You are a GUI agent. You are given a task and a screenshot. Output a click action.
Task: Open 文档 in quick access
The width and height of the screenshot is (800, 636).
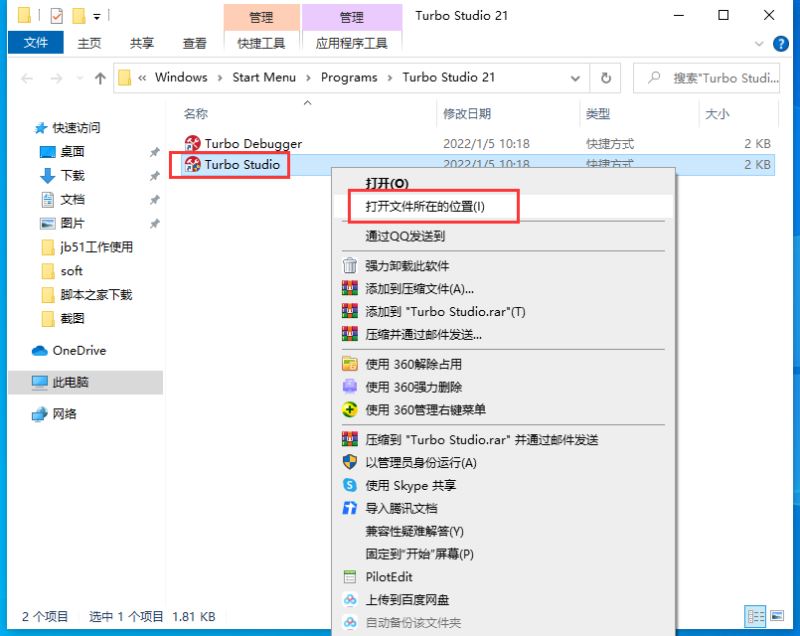62,199
